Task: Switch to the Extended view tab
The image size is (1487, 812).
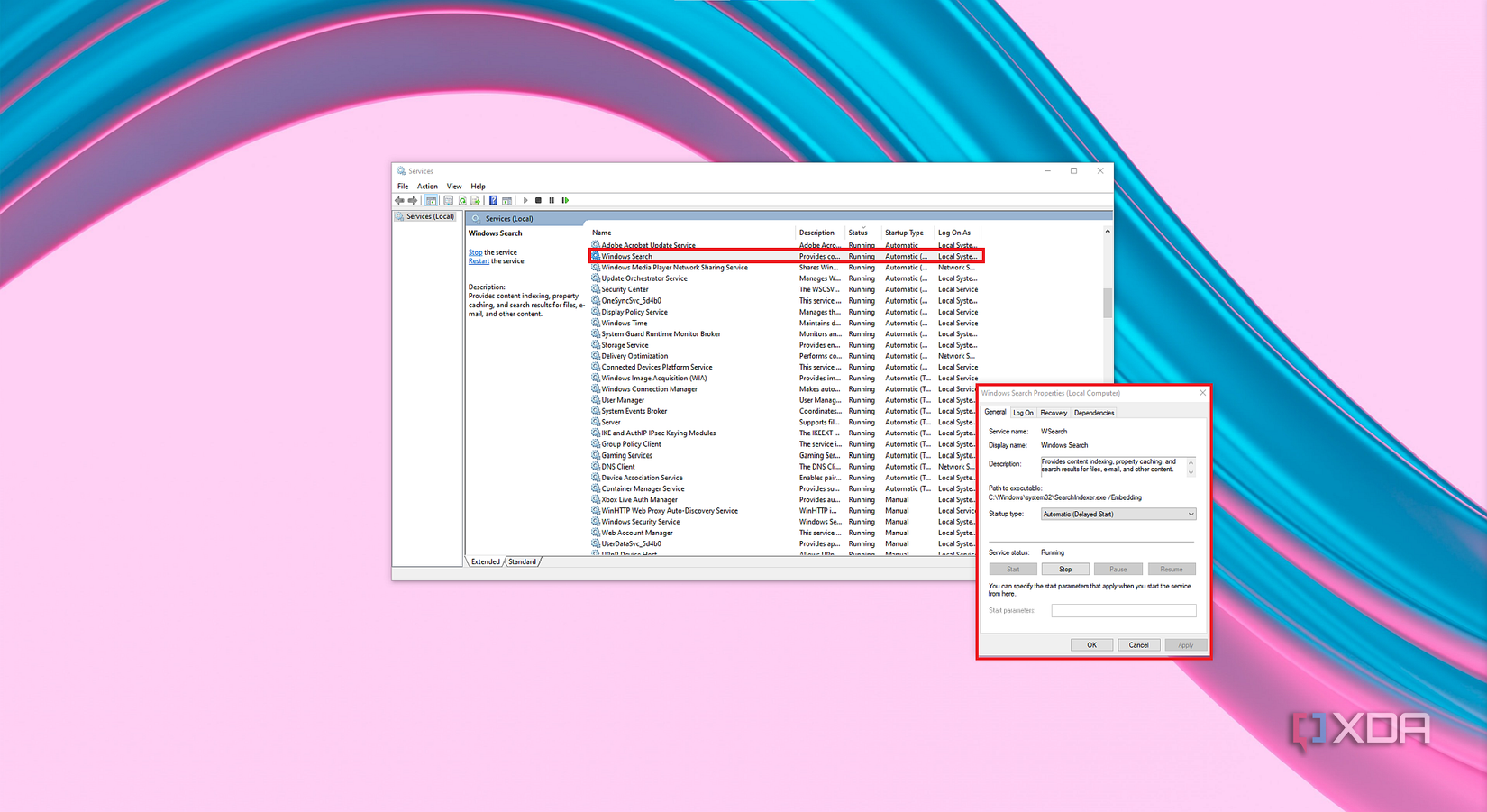Action: pos(485,561)
